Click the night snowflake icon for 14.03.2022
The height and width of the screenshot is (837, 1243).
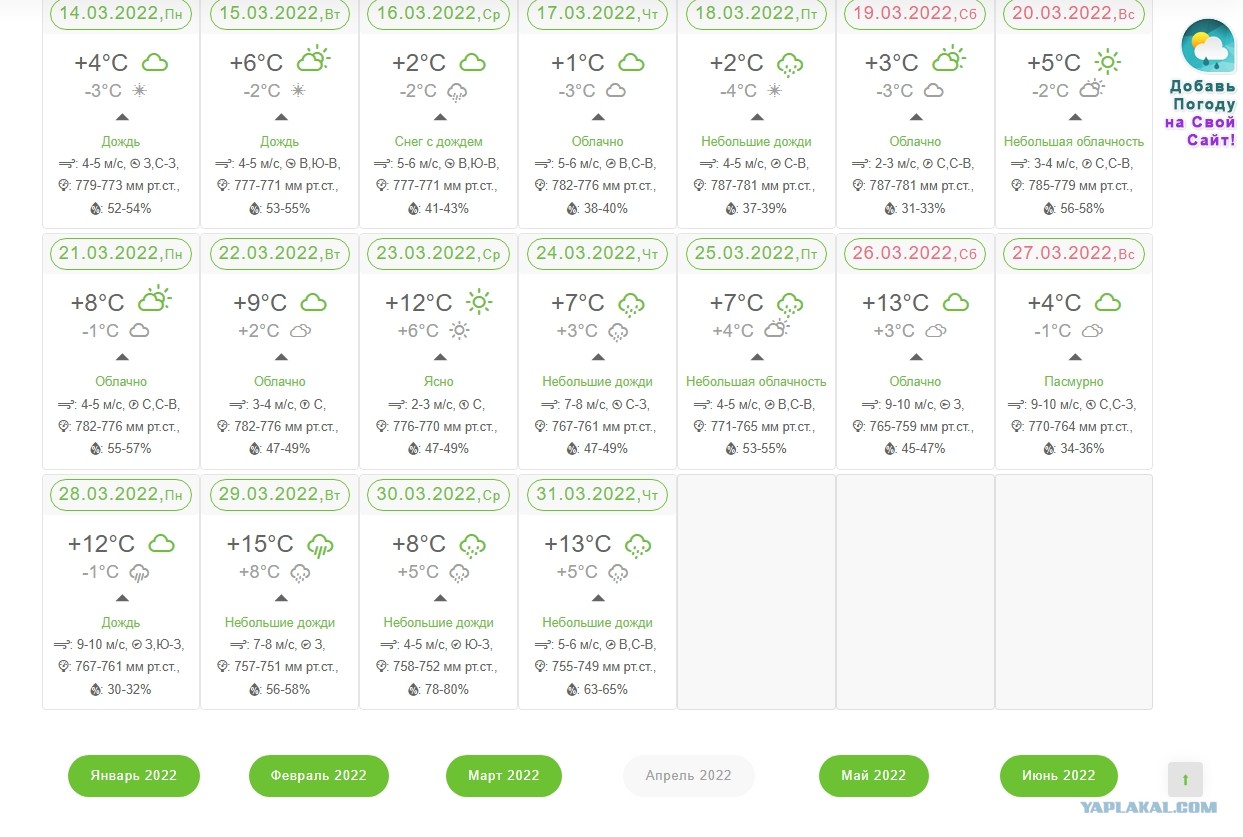coord(140,91)
